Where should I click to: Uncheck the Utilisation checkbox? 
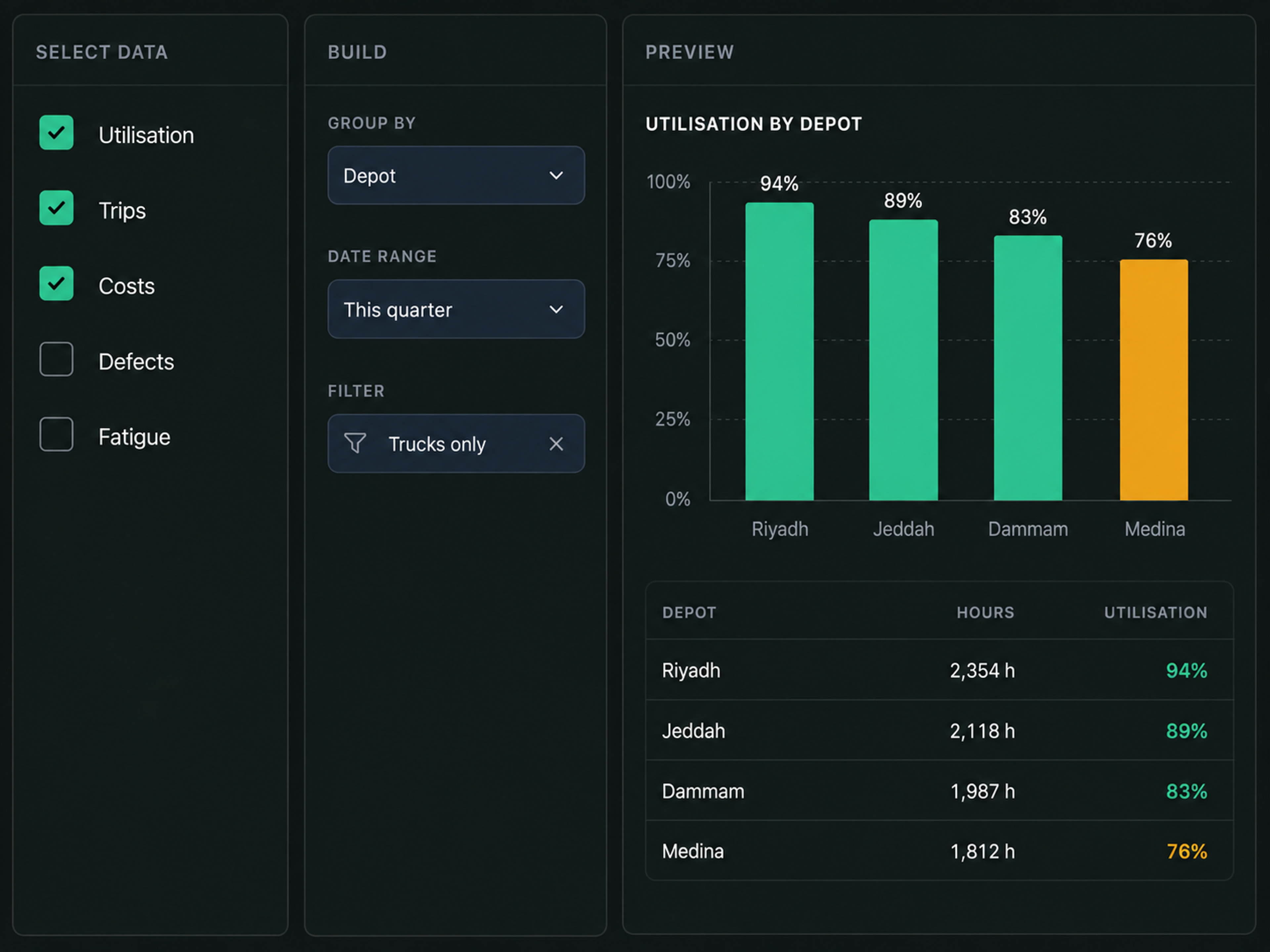coord(56,133)
